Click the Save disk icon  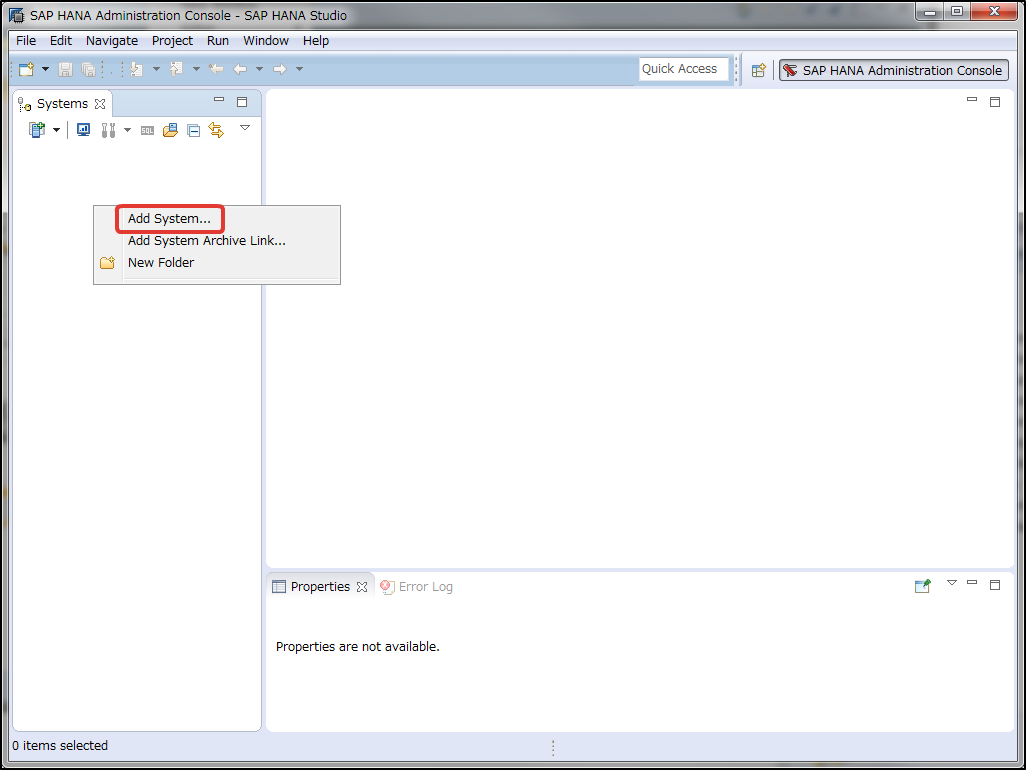[x=65, y=69]
